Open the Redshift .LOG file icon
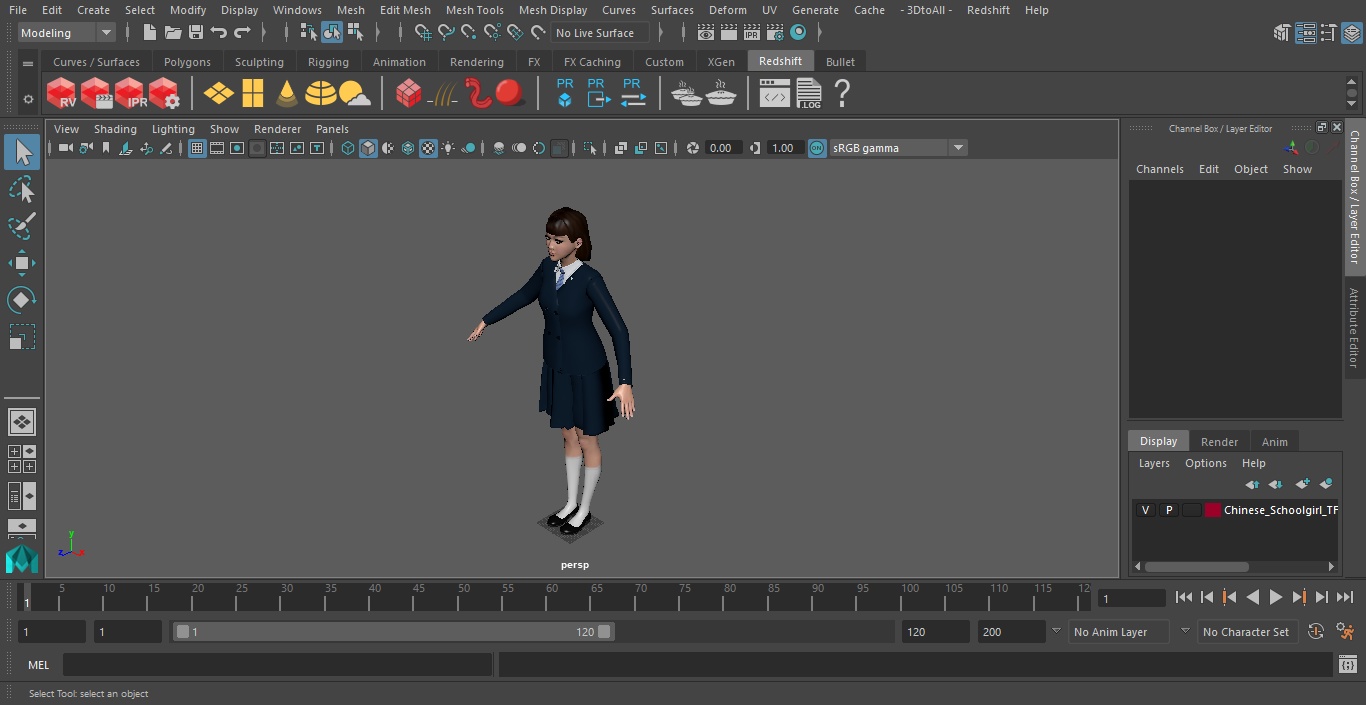The height and width of the screenshot is (705, 1366). (808, 94)
